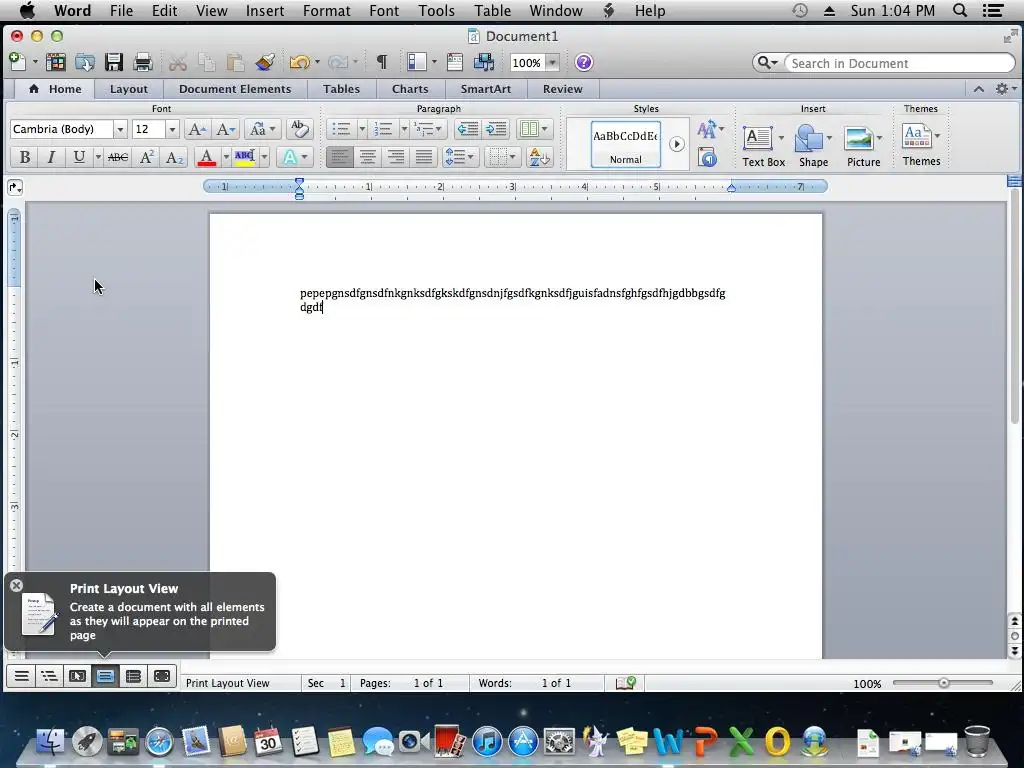
Task: Adjust the zoom slider in status bar
Action: (943, 683)
